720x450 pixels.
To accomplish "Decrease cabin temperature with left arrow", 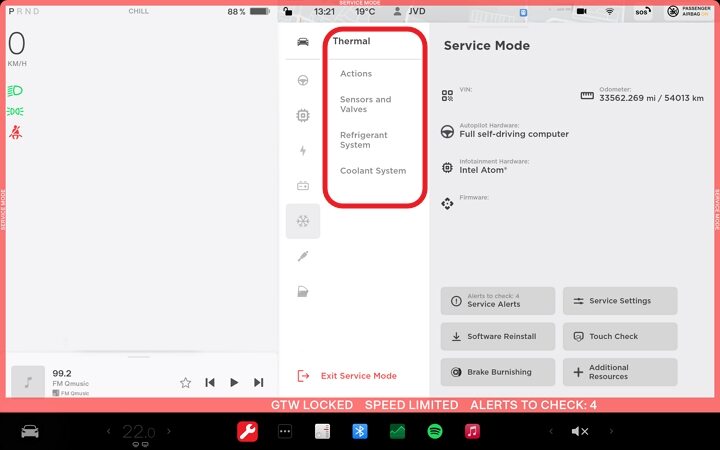I will (108, 432).
